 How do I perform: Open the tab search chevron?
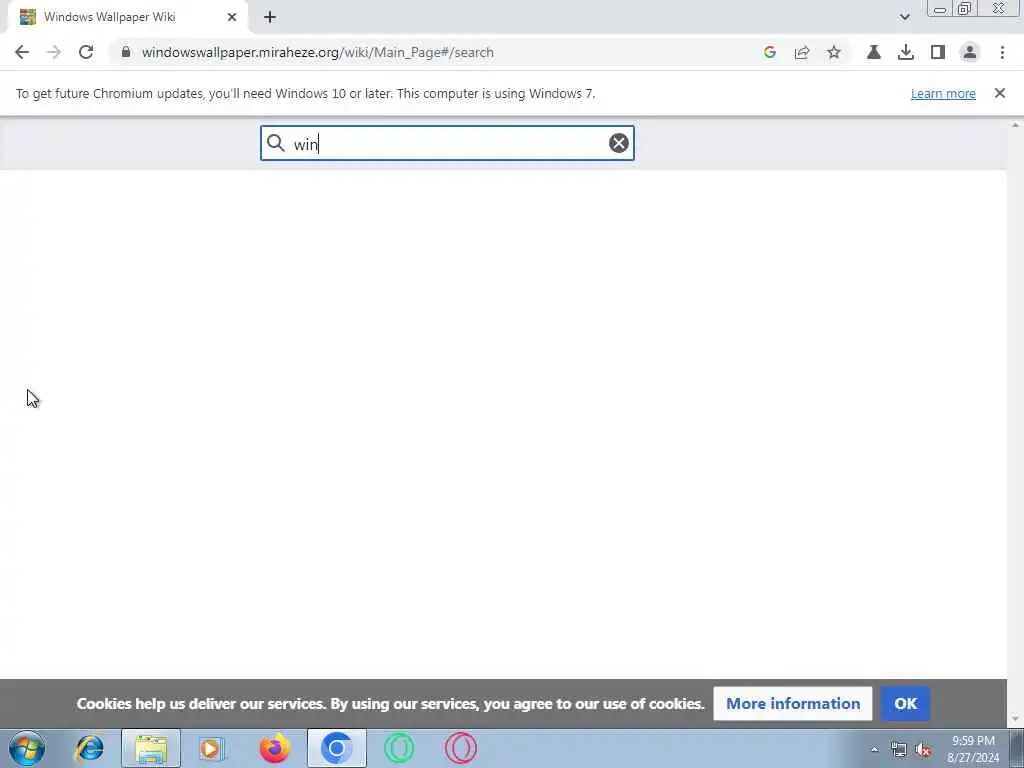tap(904, 17)
